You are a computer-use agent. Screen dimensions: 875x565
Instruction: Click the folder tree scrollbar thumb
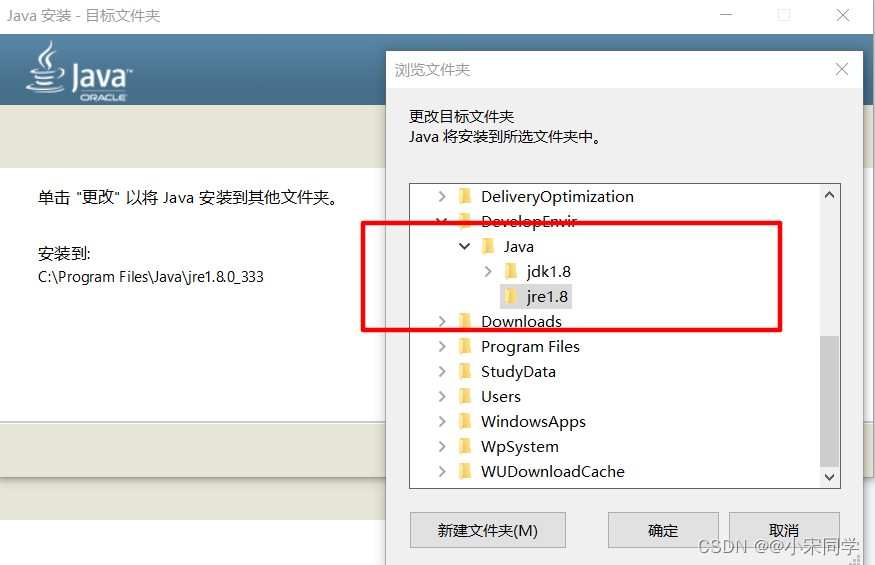829,400
